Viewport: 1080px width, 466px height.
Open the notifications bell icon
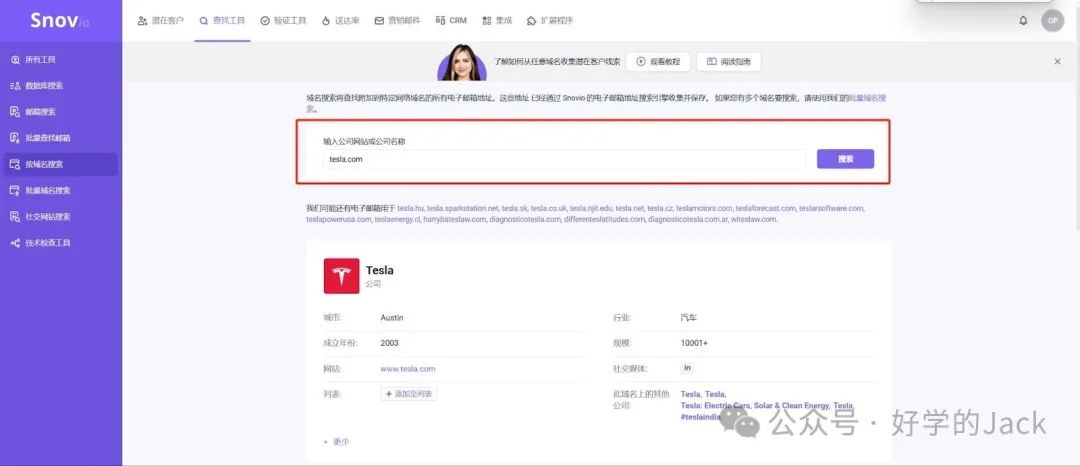click(x=1023, y=20)
